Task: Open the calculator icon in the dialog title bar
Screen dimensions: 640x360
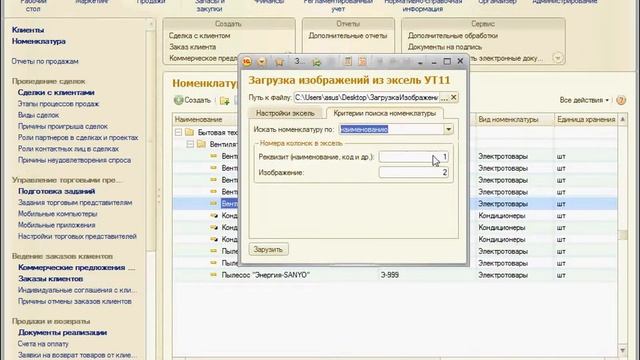Action: point(348,62)
